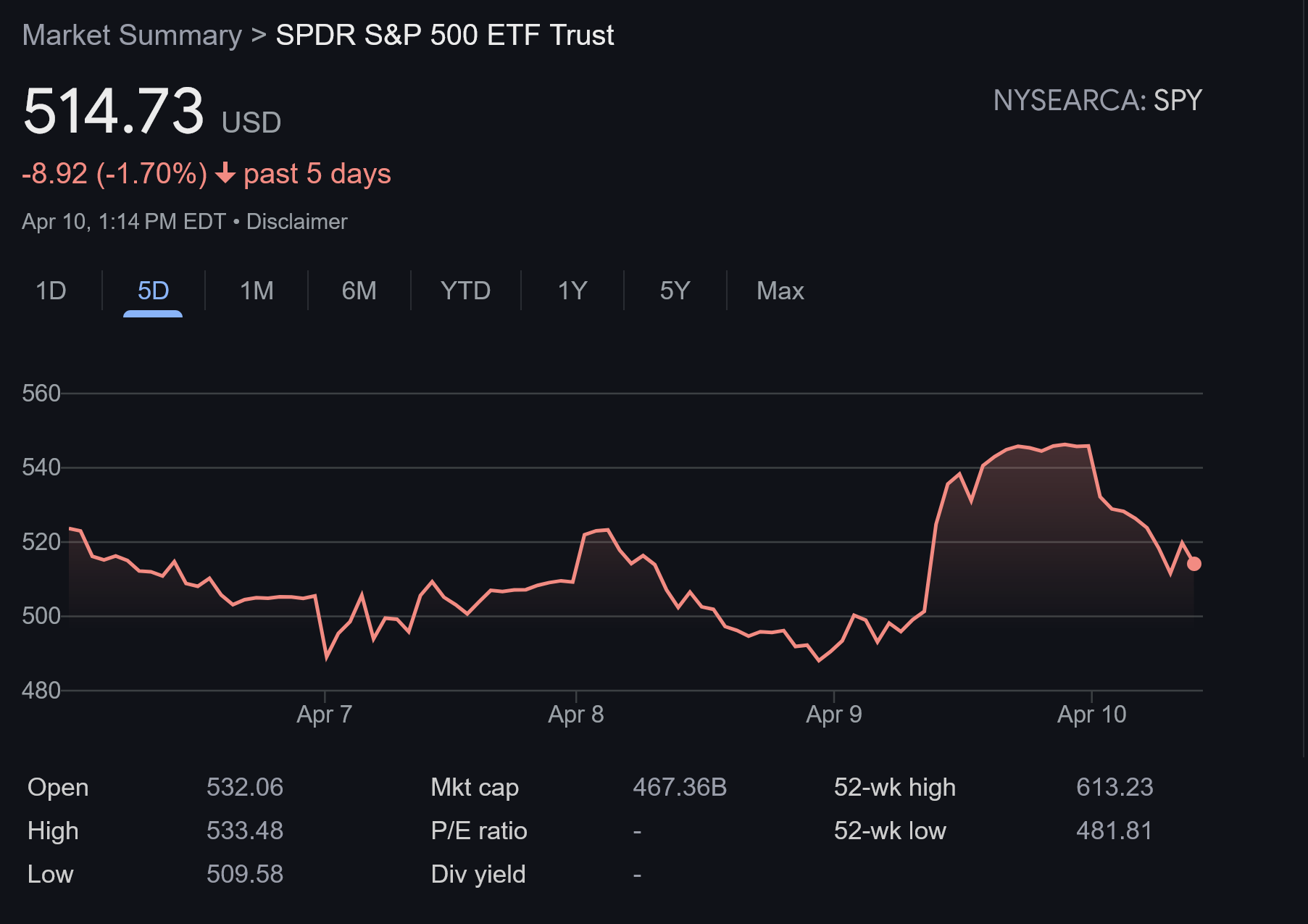This screenshot has height=924, width=1308.
Task: Click the 560 y-axis label
Action: 41,394
